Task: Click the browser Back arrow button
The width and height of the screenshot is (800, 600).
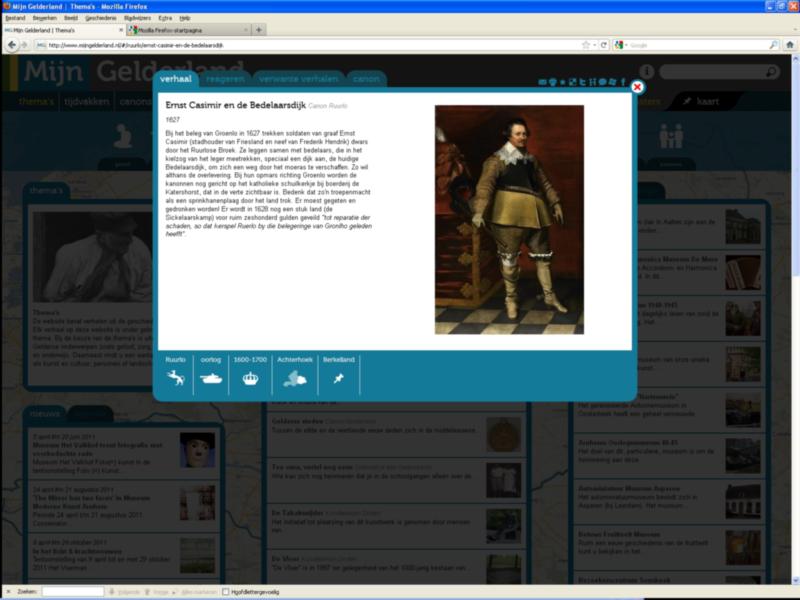Action: [x=11, y=45]
